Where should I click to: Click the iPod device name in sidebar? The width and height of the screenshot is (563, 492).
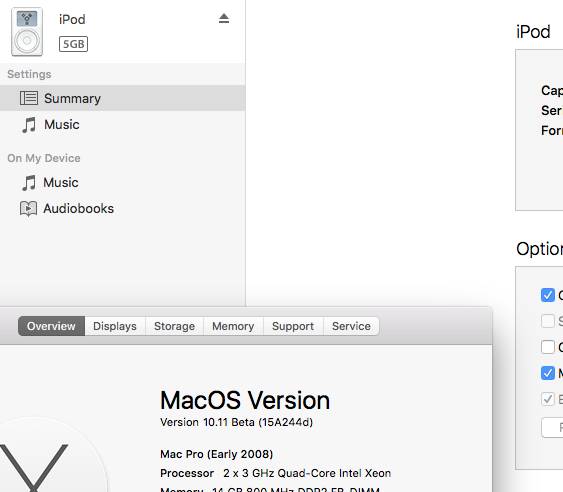(x=72, y=19)
